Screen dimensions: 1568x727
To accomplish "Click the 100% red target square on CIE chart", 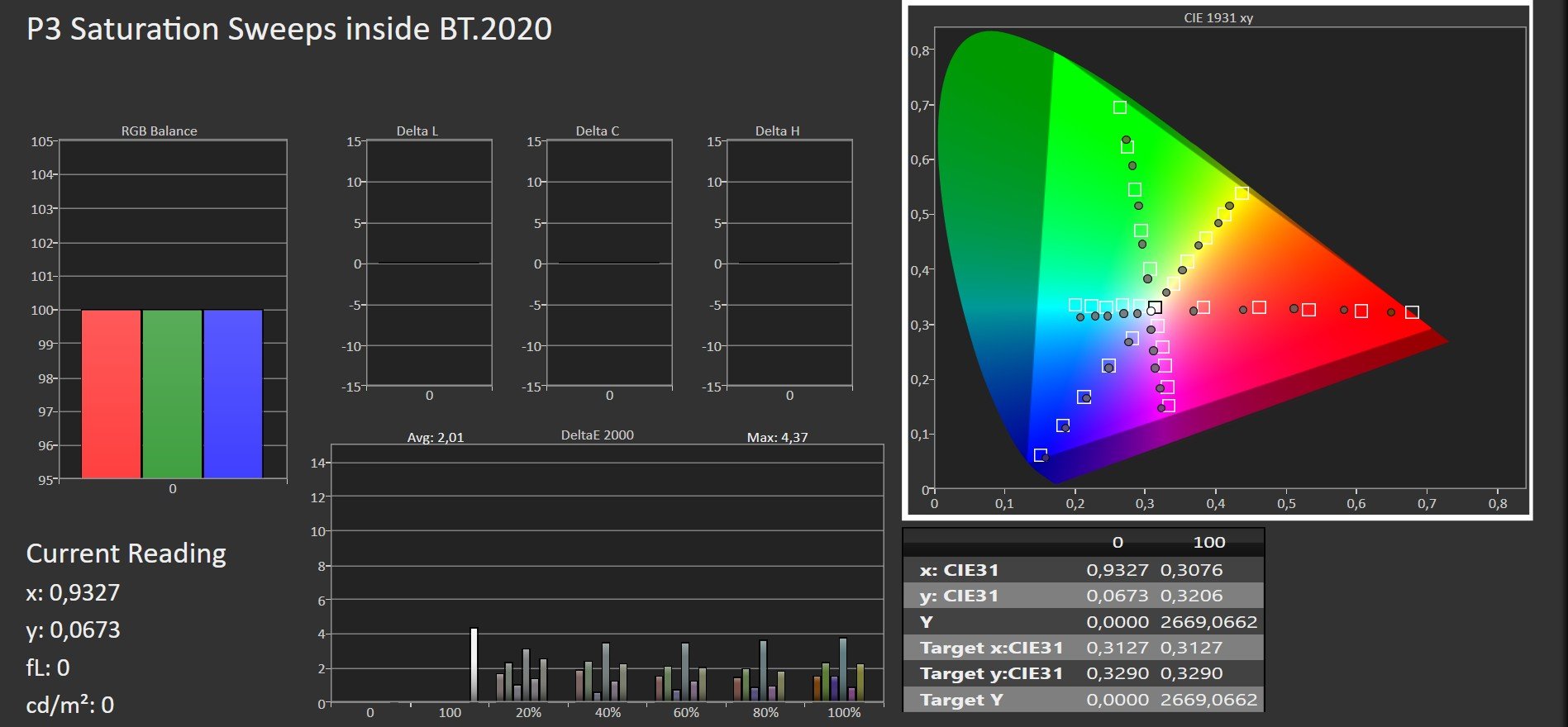I will [1412, 312].
